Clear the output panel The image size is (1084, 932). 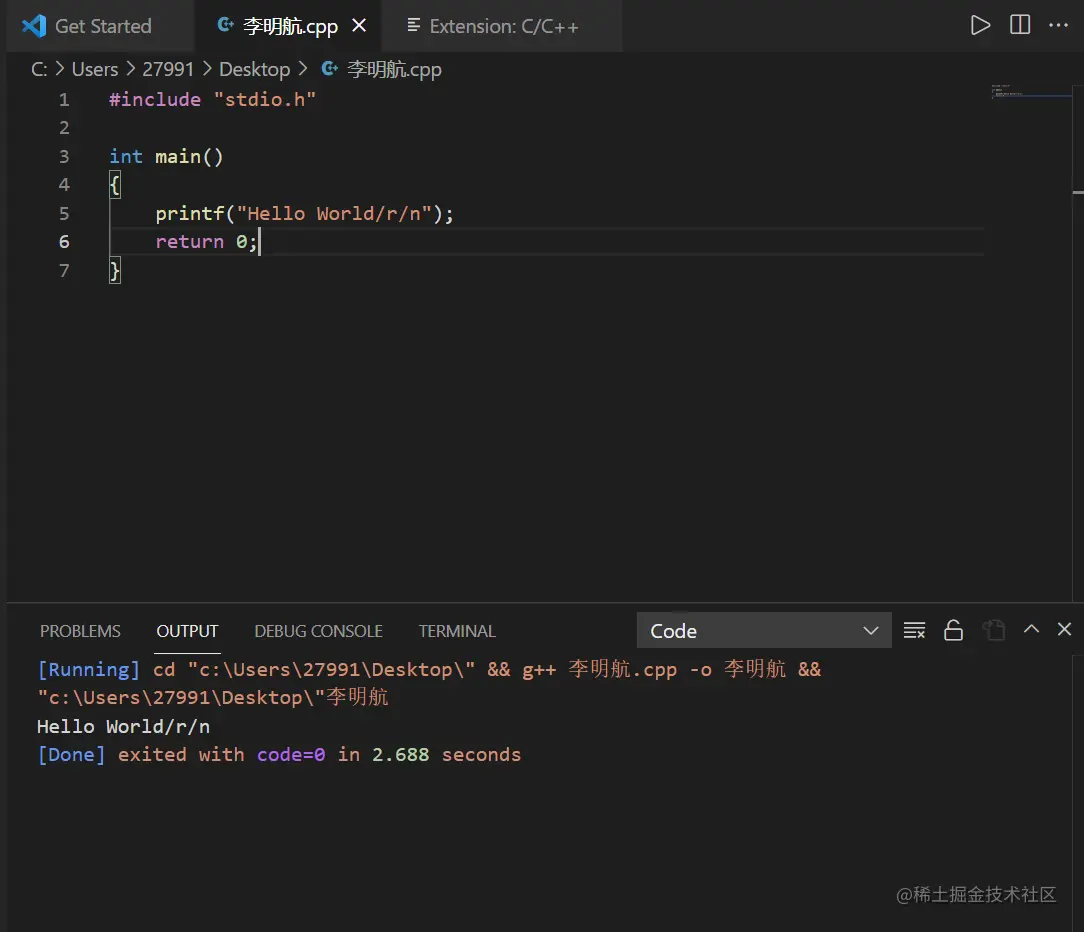tap(914, 630)
